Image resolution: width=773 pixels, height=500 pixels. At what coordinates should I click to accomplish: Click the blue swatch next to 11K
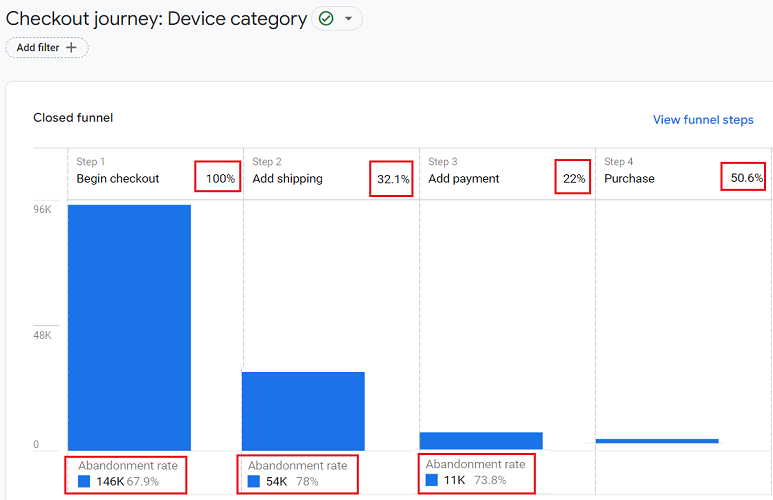click(x=432, y=480)
